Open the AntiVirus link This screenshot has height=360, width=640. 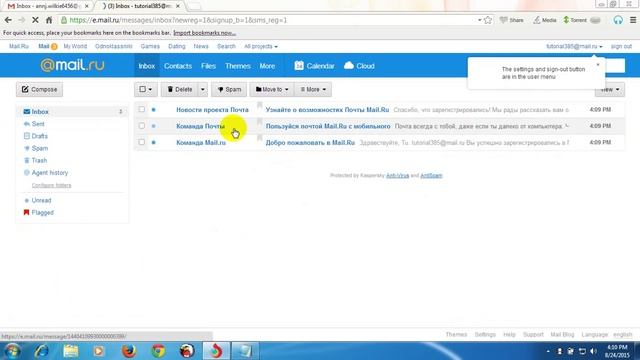pos(398,176)
